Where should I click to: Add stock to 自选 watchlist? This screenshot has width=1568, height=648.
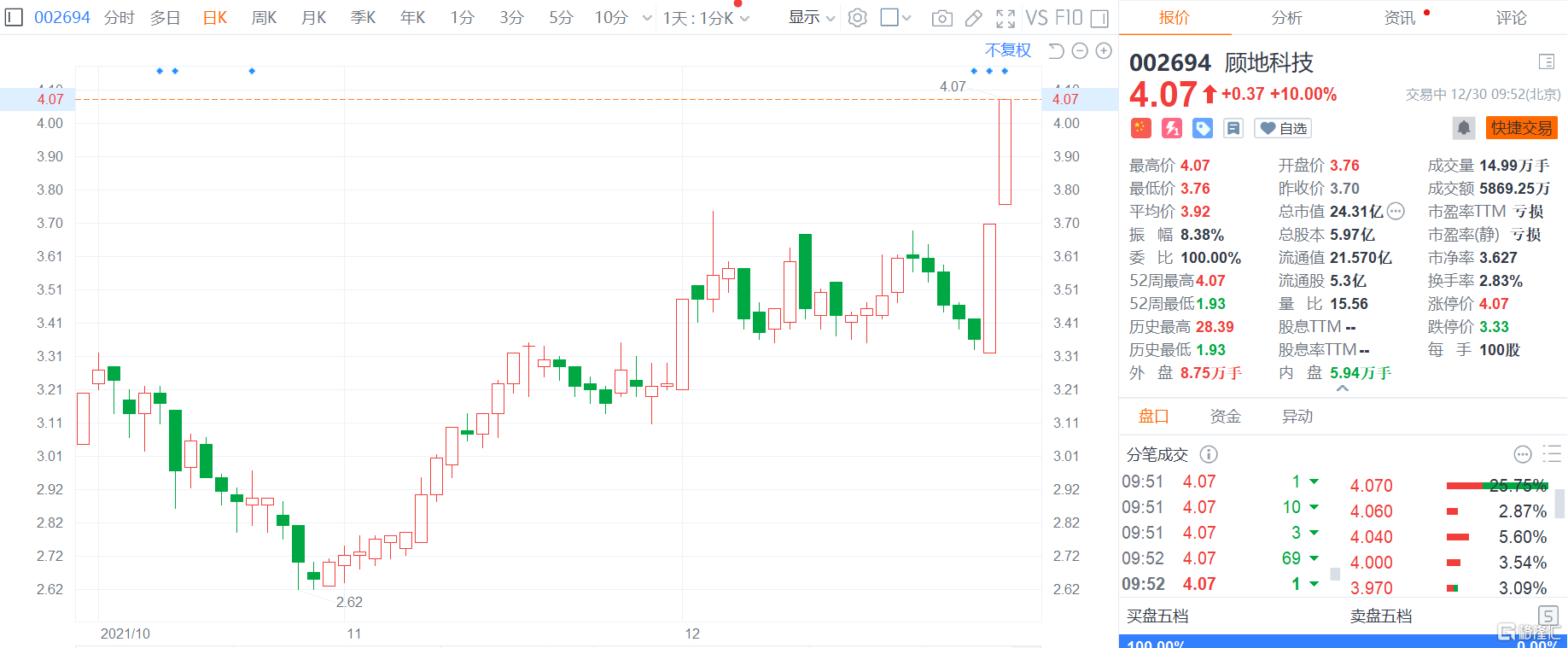[1283, 128]
